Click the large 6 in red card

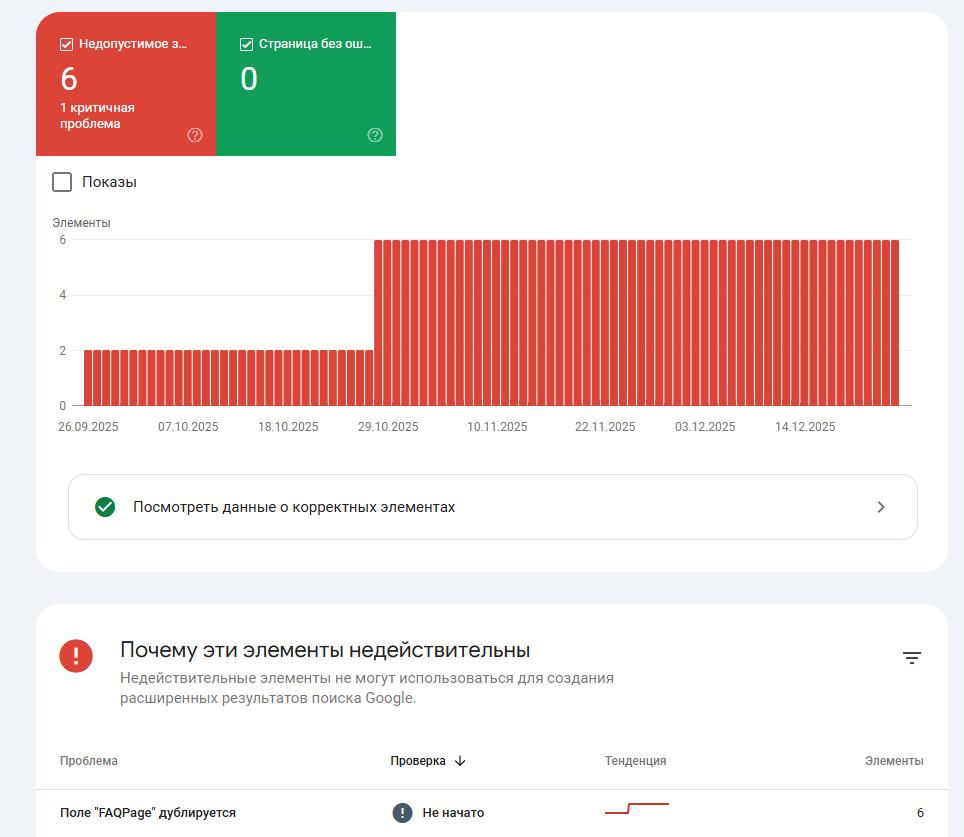(69, 79)
